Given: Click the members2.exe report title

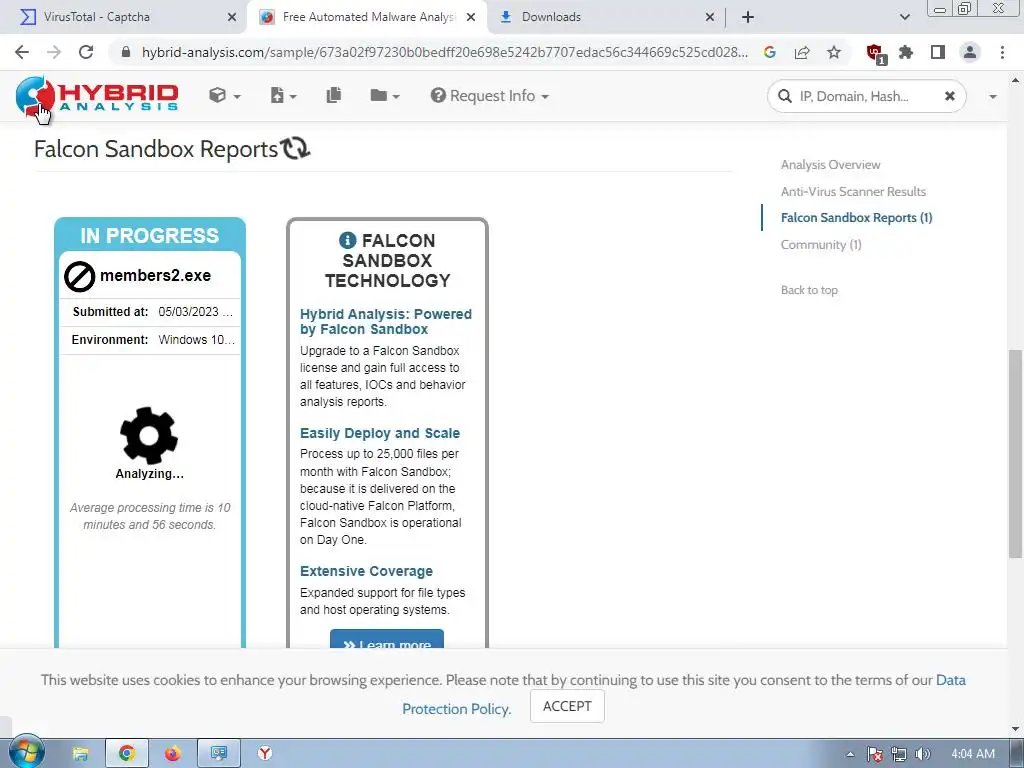Looking at the screenshot, I should point(155,276).
